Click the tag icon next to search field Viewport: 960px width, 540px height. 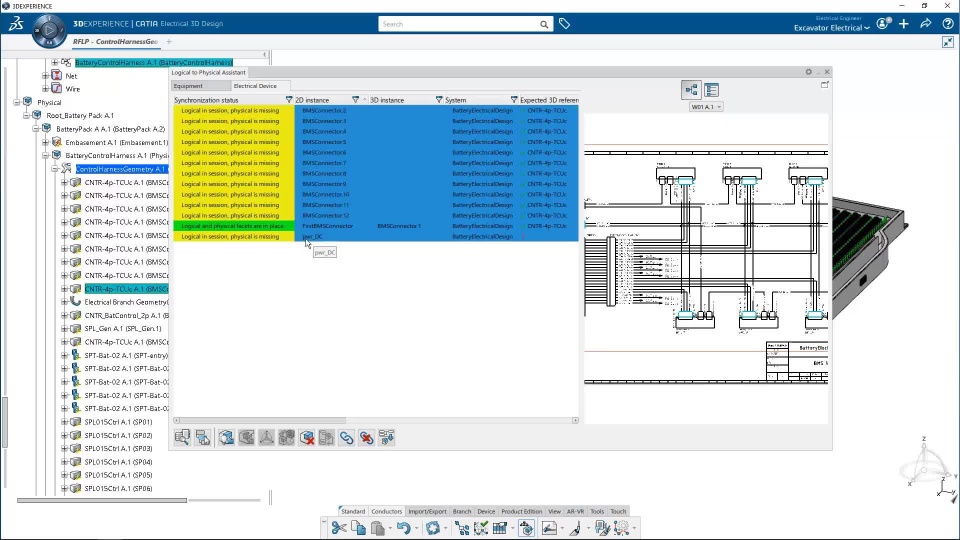coord(564,24)
